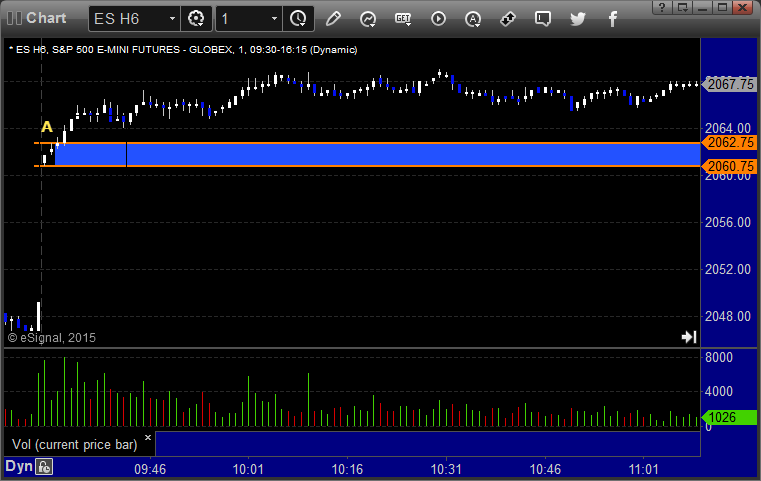Click the 09:46 time axis label
Screen dimensions: 761x481
[x=150, y=469]
